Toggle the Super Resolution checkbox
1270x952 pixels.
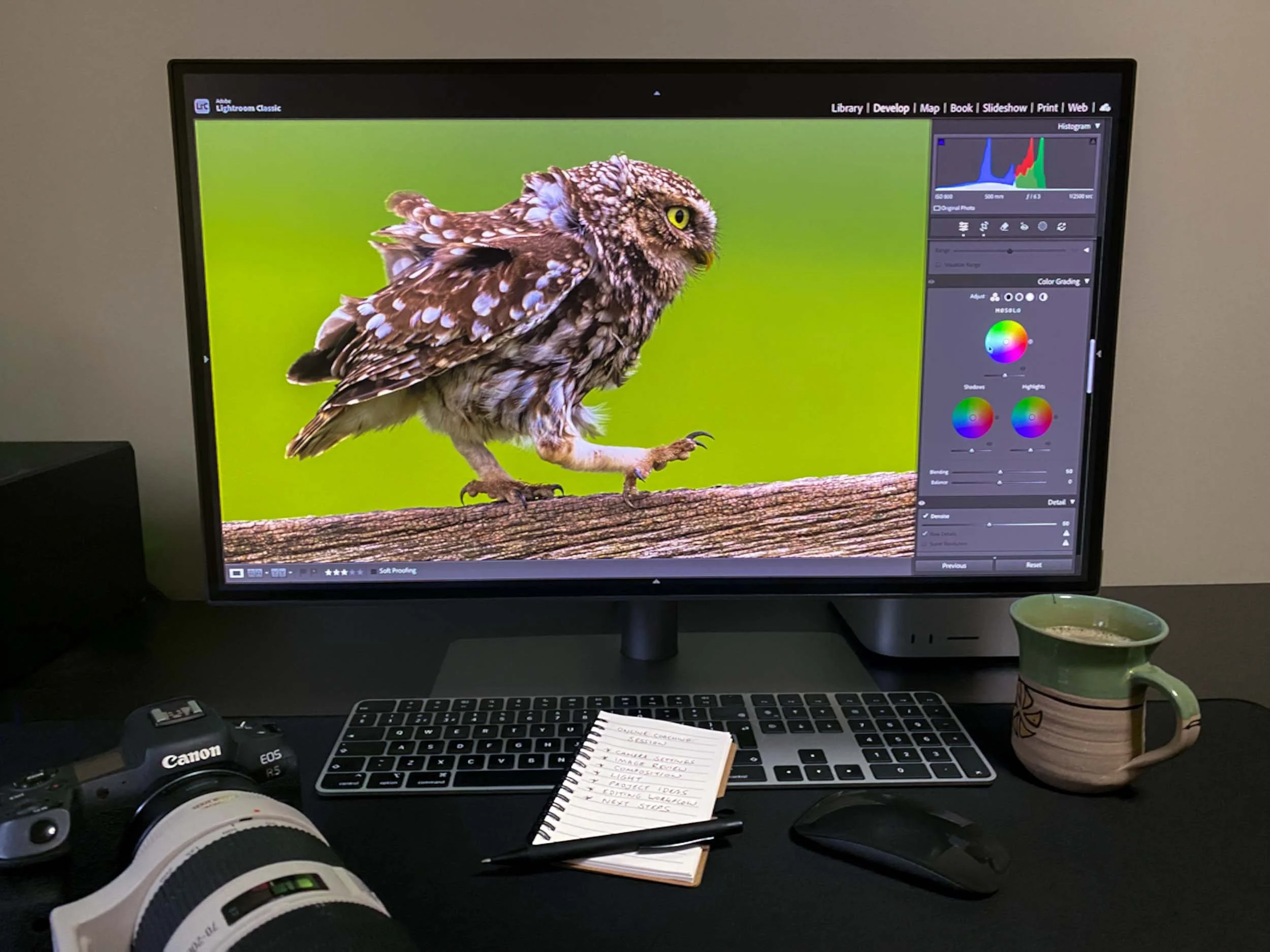(x=925, y=543)
